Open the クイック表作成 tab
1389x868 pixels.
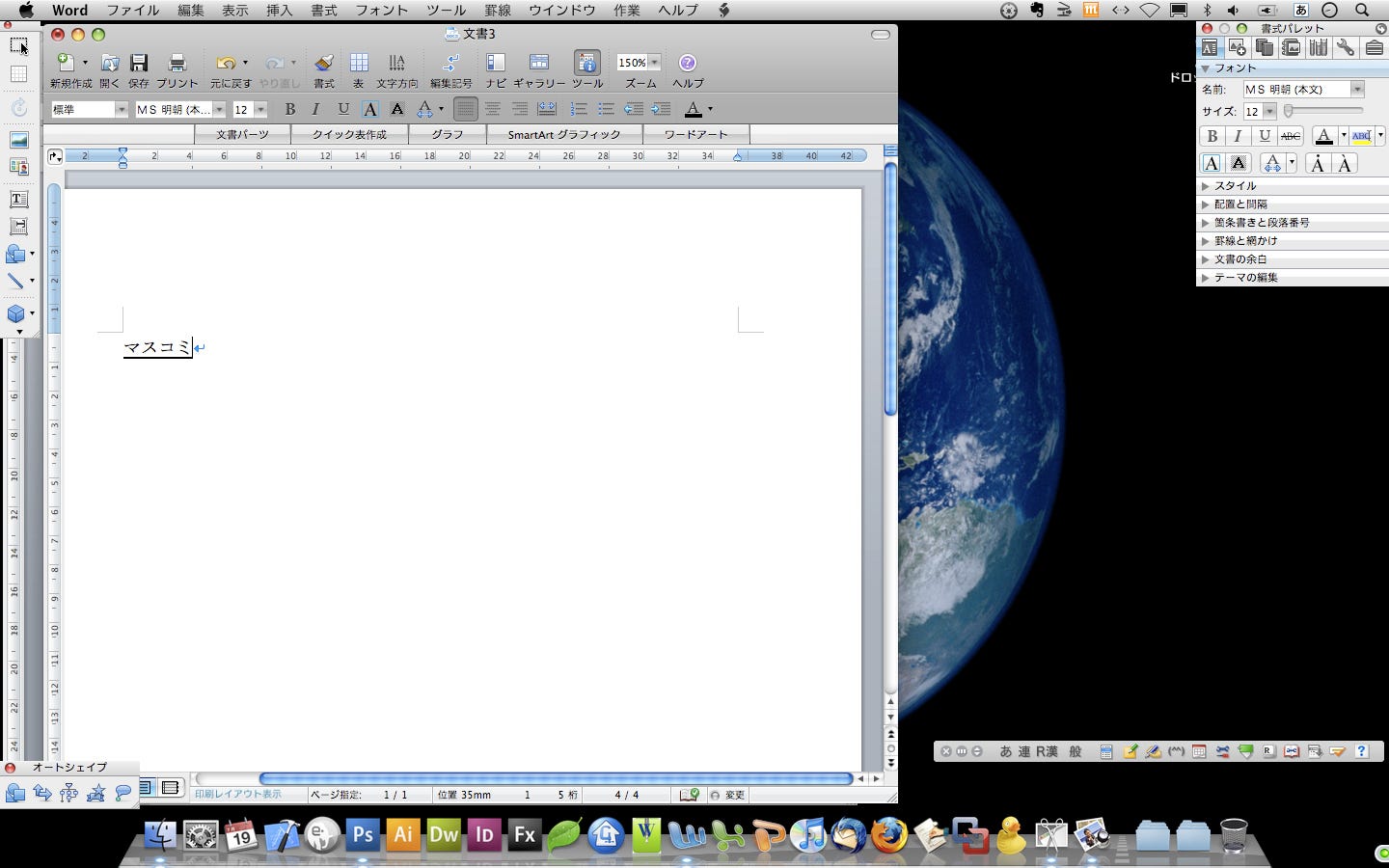pos(349,134)
